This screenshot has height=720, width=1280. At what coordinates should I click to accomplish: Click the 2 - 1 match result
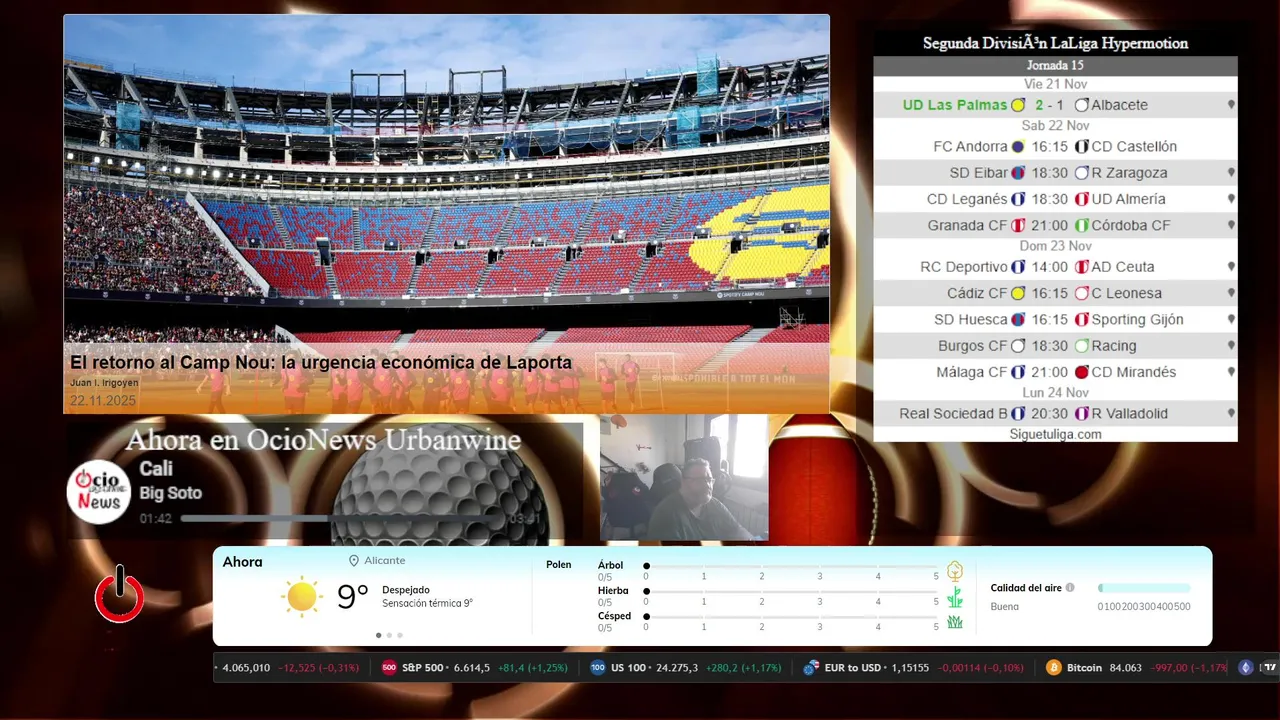pyautogui.click(x=1050, y=105)
